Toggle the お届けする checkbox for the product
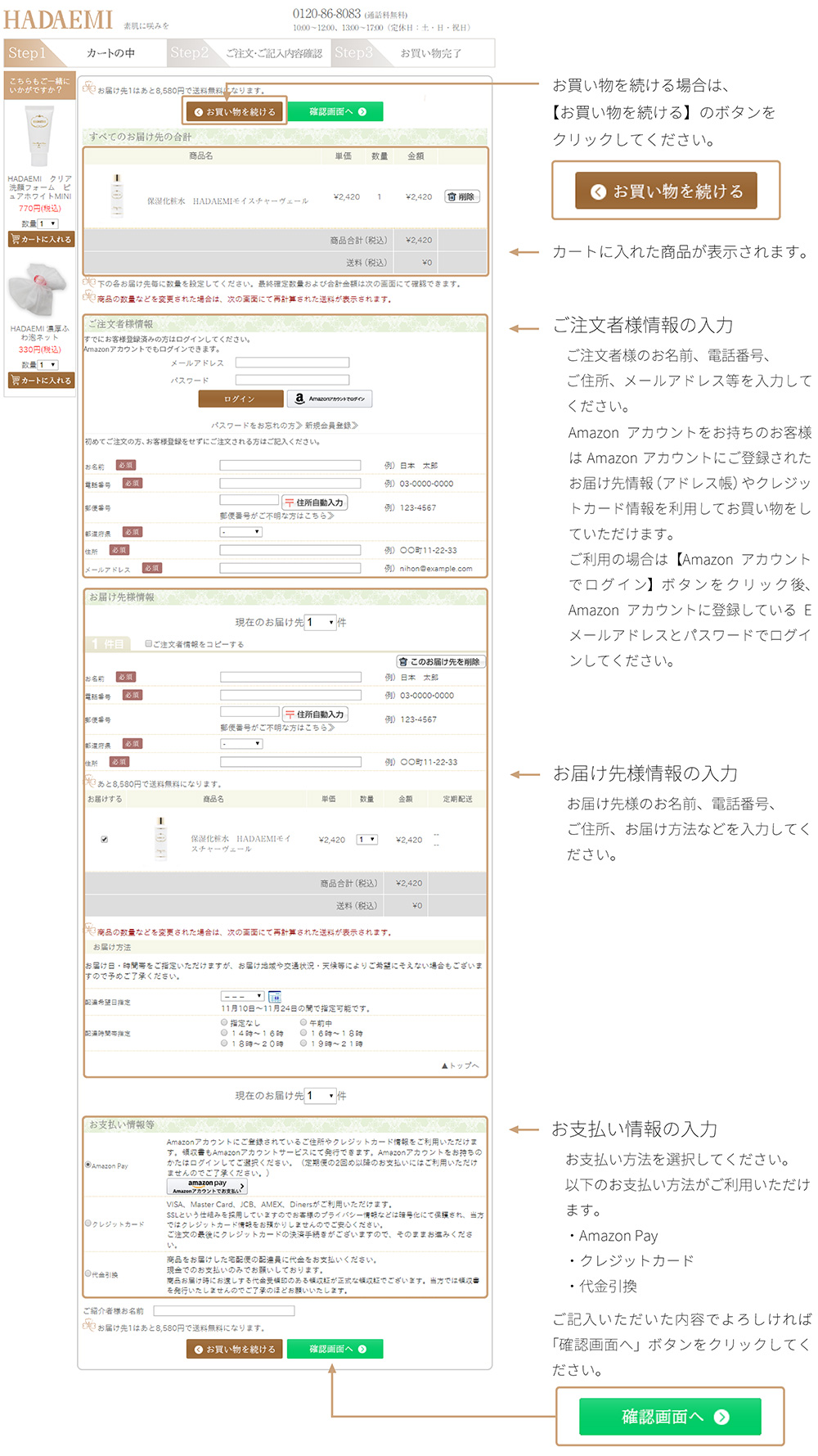This screenshot has height=1456, width=818. [104, 839]
